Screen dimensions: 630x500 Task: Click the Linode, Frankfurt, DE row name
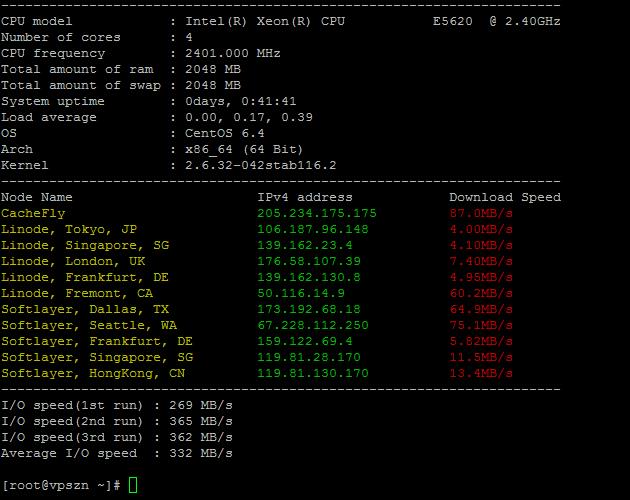[85, 278]
